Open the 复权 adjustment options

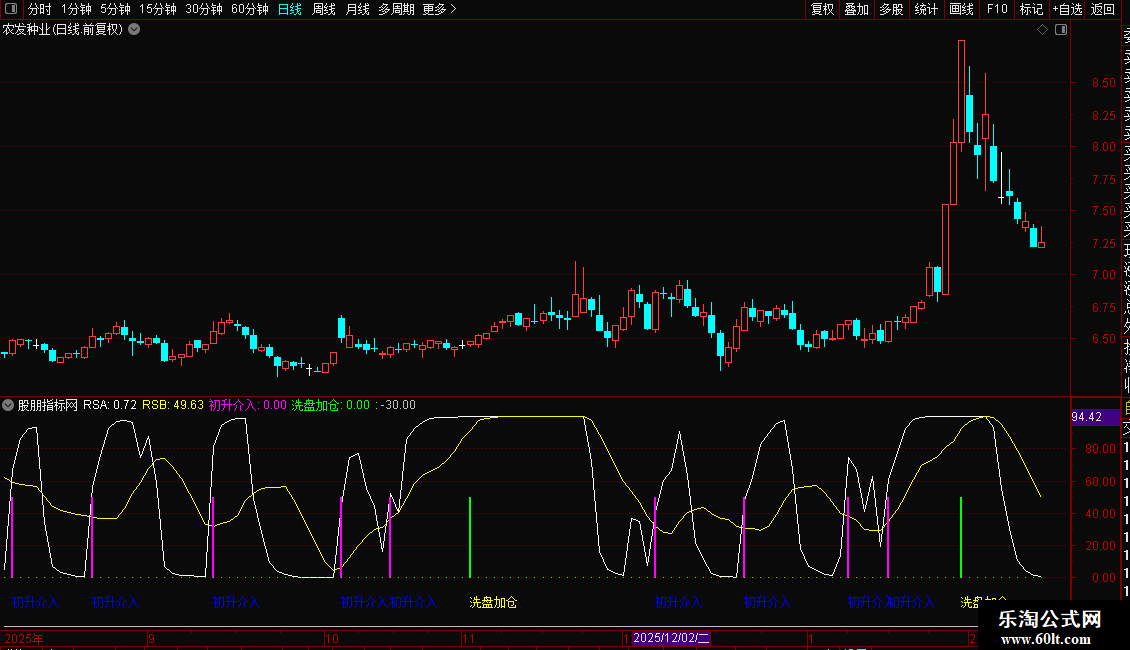(822, 9)
